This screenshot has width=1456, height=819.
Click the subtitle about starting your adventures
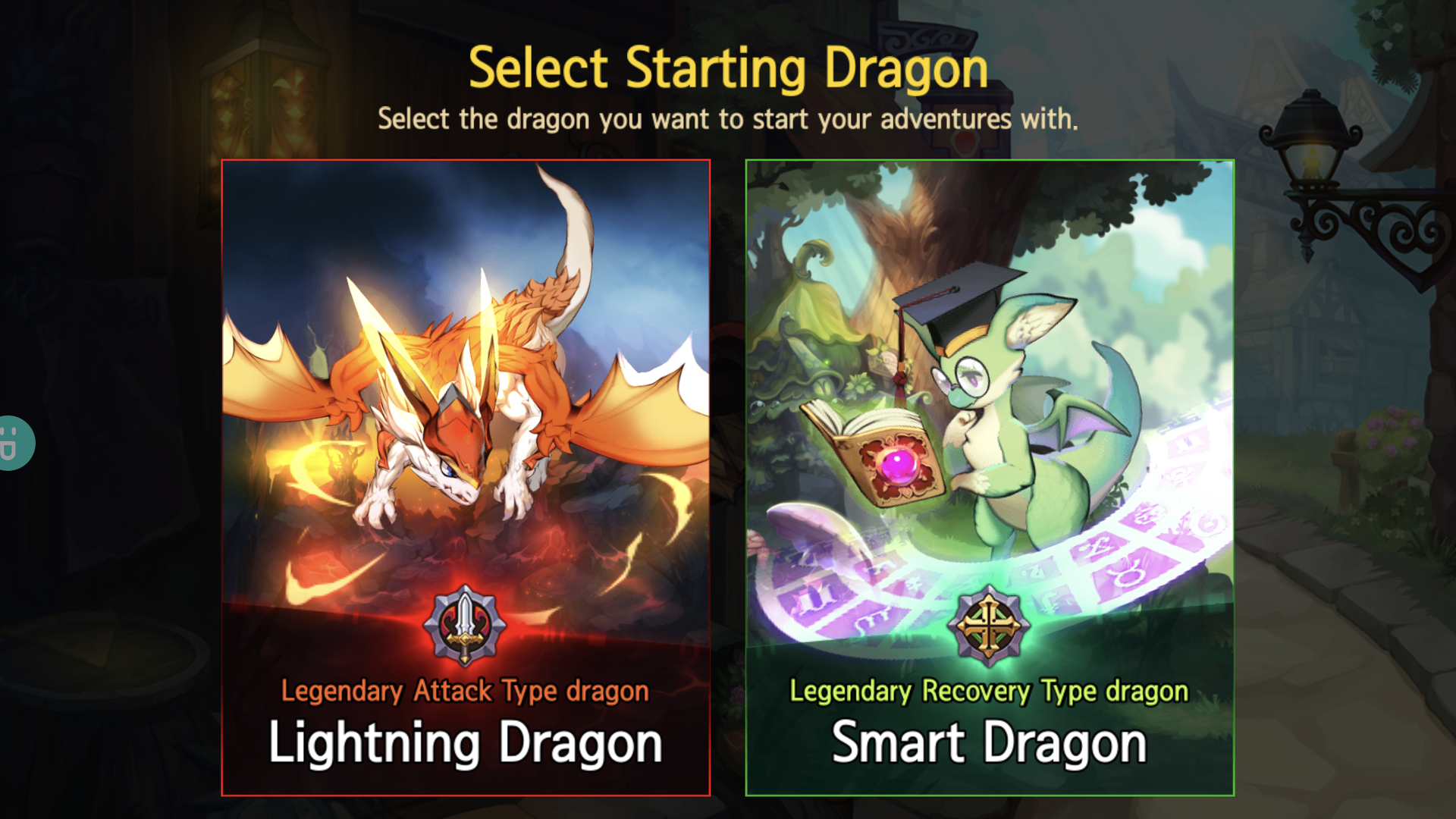tap(728, 119)
